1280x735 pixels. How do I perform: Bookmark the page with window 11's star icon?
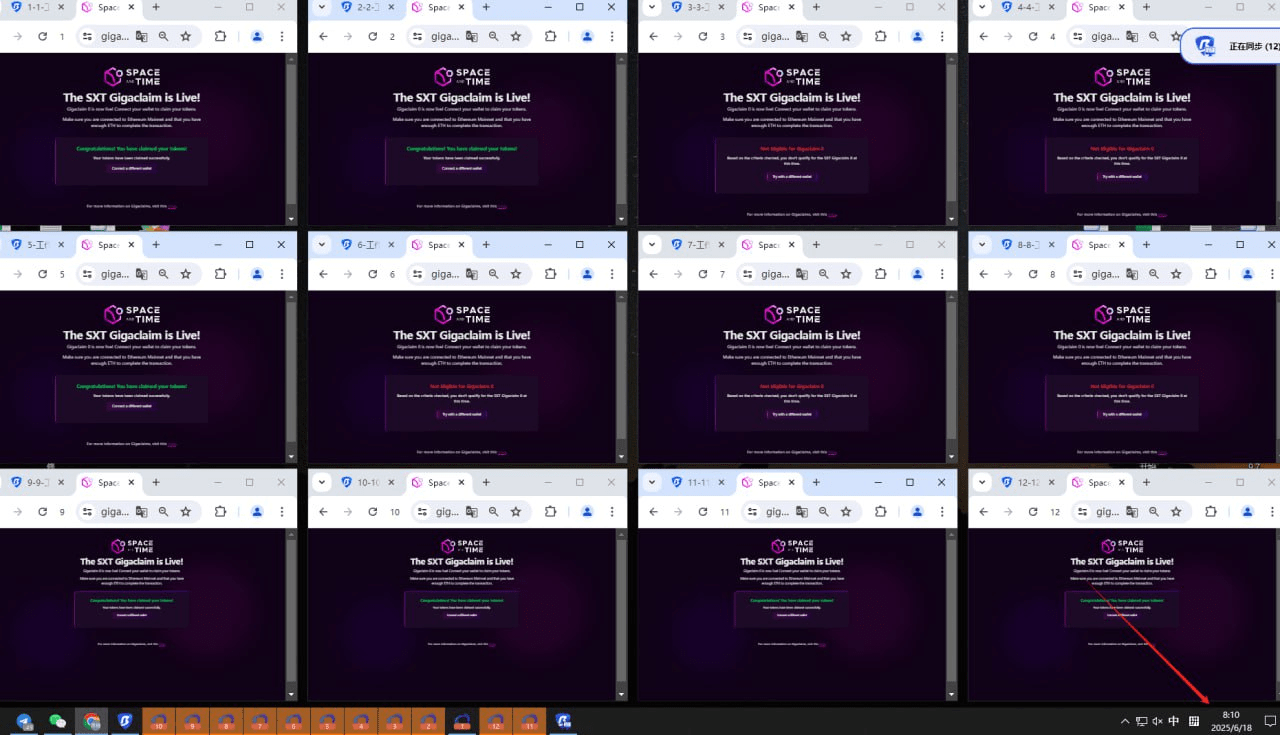[x=846, y=512]
